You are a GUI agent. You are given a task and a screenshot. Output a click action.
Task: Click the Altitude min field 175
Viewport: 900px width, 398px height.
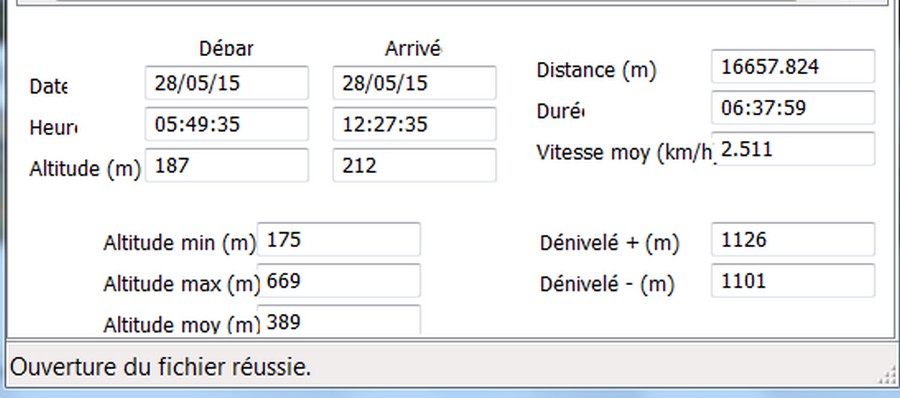pos(339,239)
